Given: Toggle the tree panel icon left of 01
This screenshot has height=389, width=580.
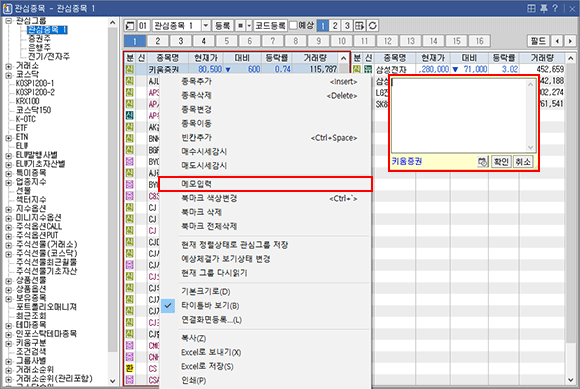Looking at the screenshot, I should click(x=129, y=26).
